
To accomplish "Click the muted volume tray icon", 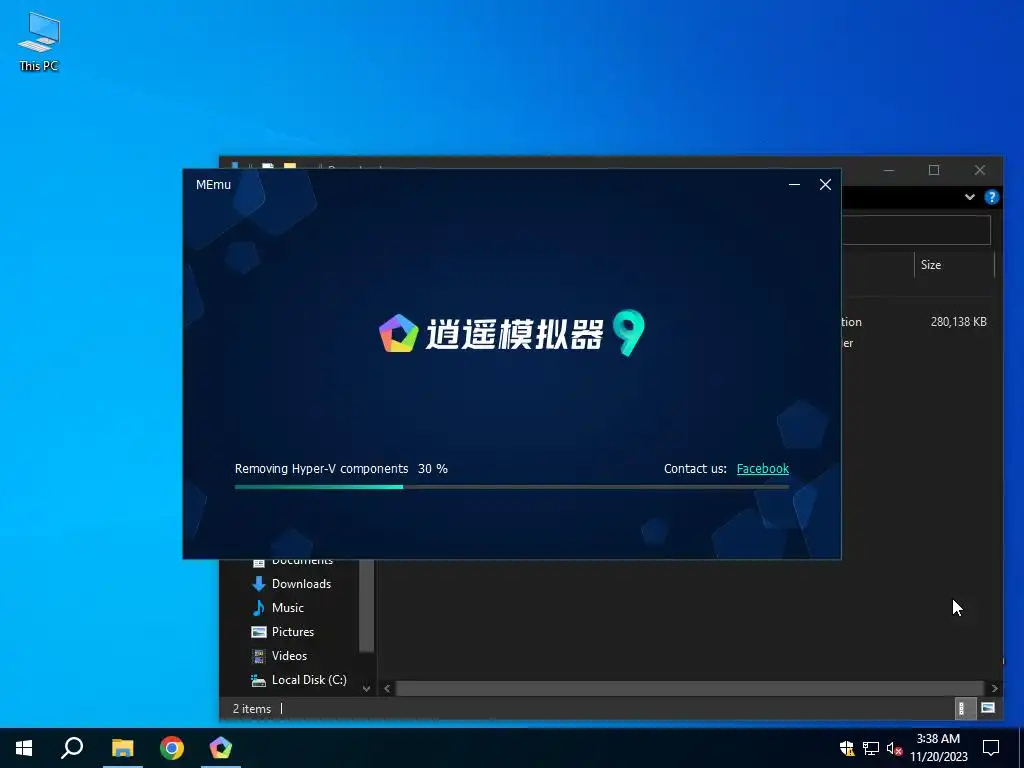I will pyautogui.click(x=894, y=748).
